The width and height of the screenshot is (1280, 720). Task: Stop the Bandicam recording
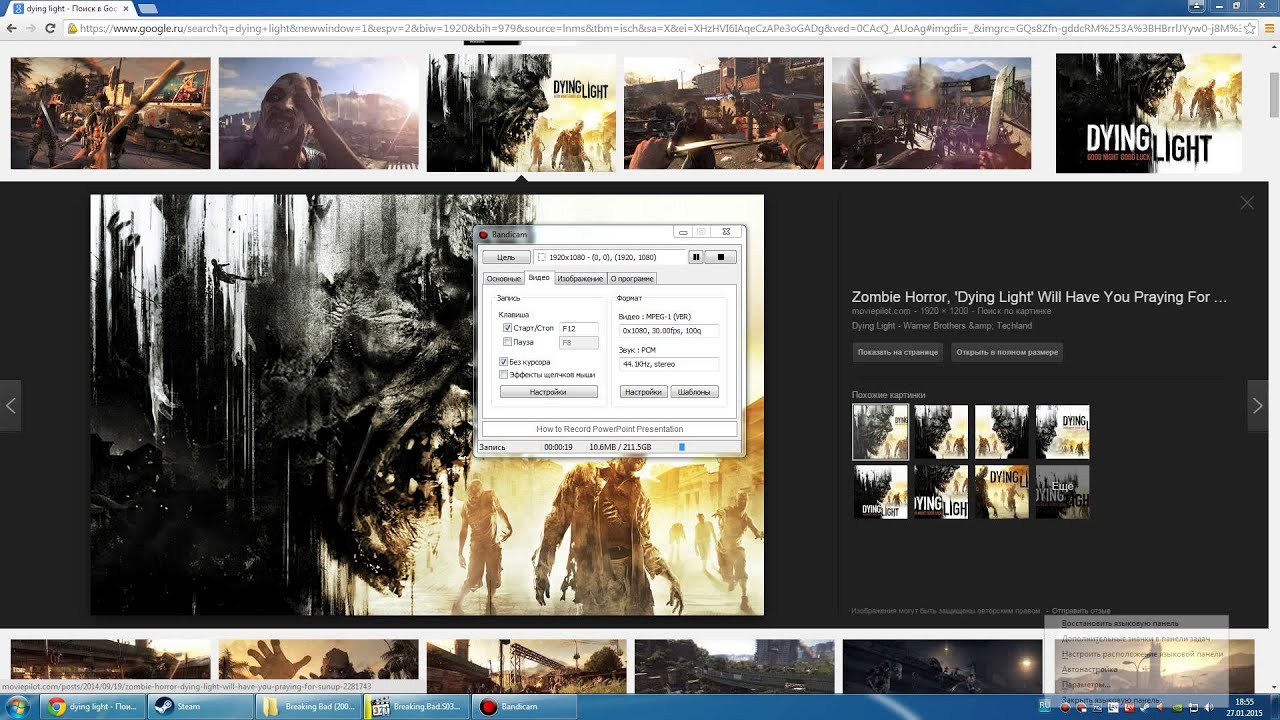coord(720,257)
